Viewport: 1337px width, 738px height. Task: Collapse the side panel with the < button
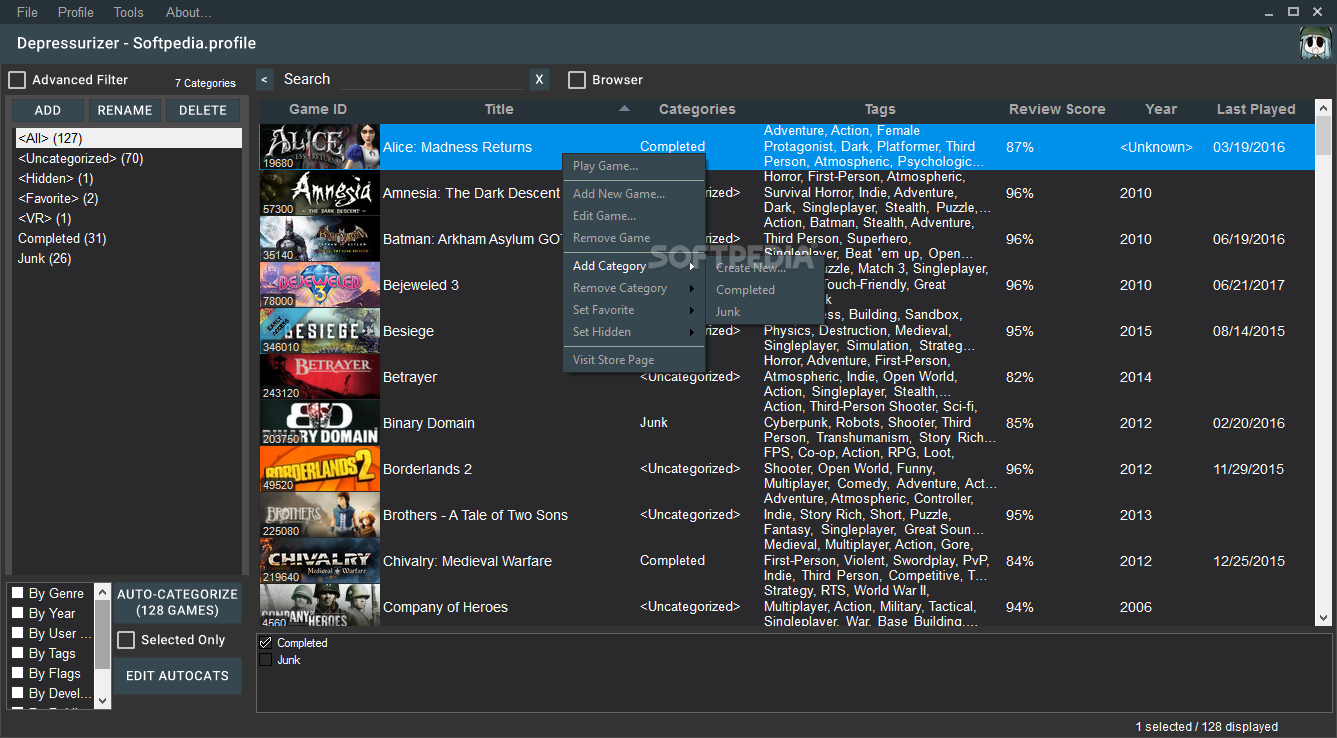264,80
